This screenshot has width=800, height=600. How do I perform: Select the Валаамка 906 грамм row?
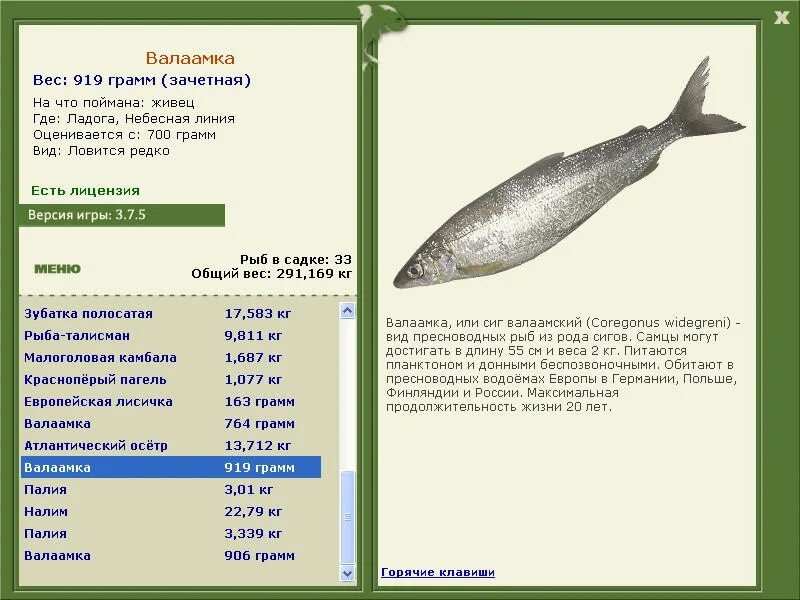click(x=171, y=555)
